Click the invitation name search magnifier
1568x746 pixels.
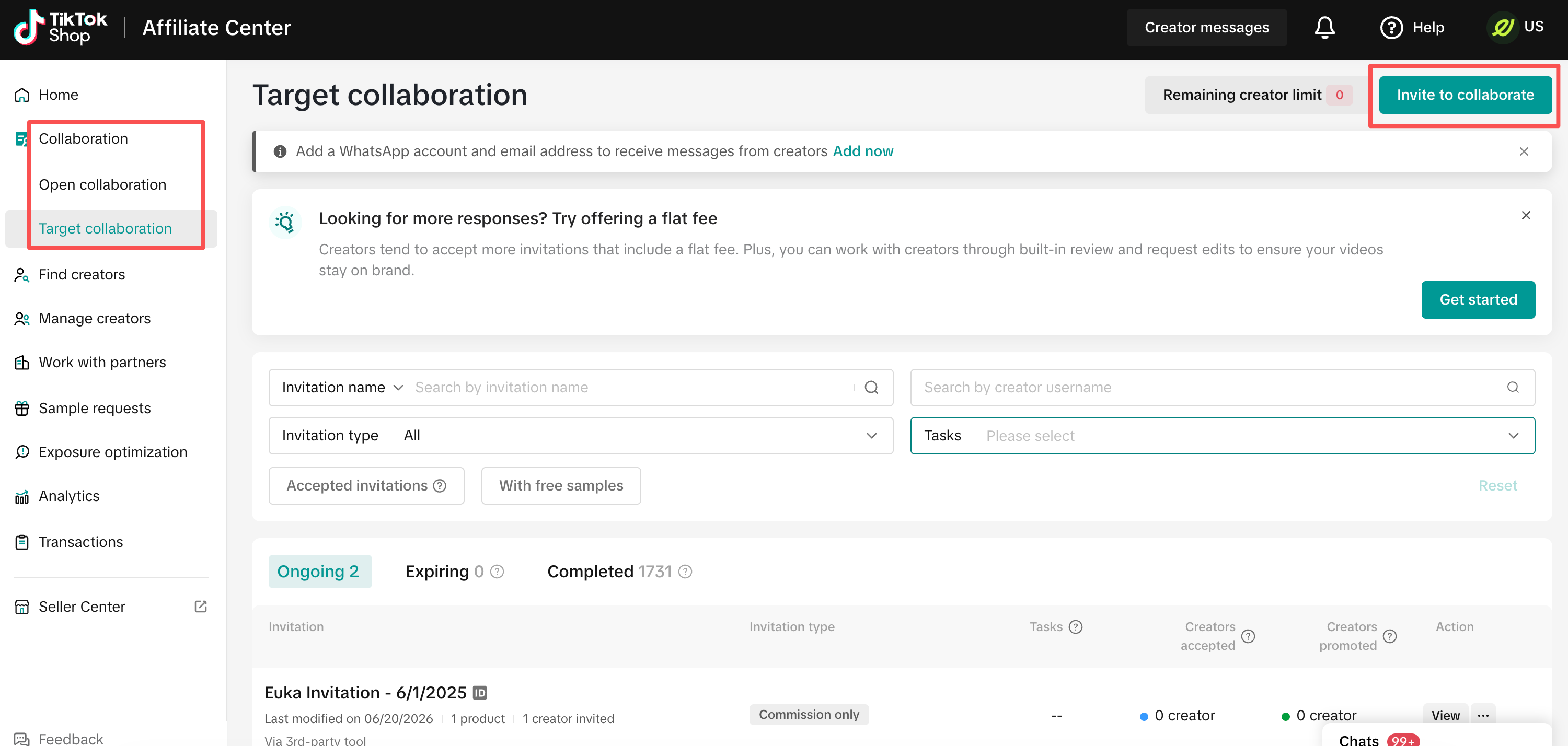point(871,387)
